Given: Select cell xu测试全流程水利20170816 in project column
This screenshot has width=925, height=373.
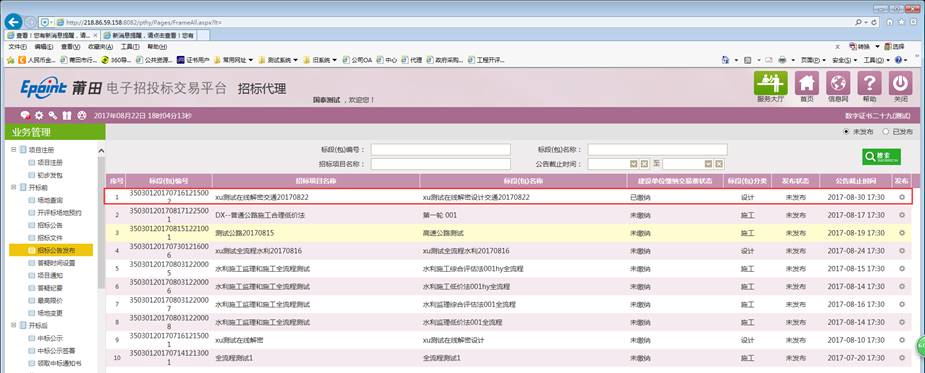Looking at the screenshot, I should point(258,251).
